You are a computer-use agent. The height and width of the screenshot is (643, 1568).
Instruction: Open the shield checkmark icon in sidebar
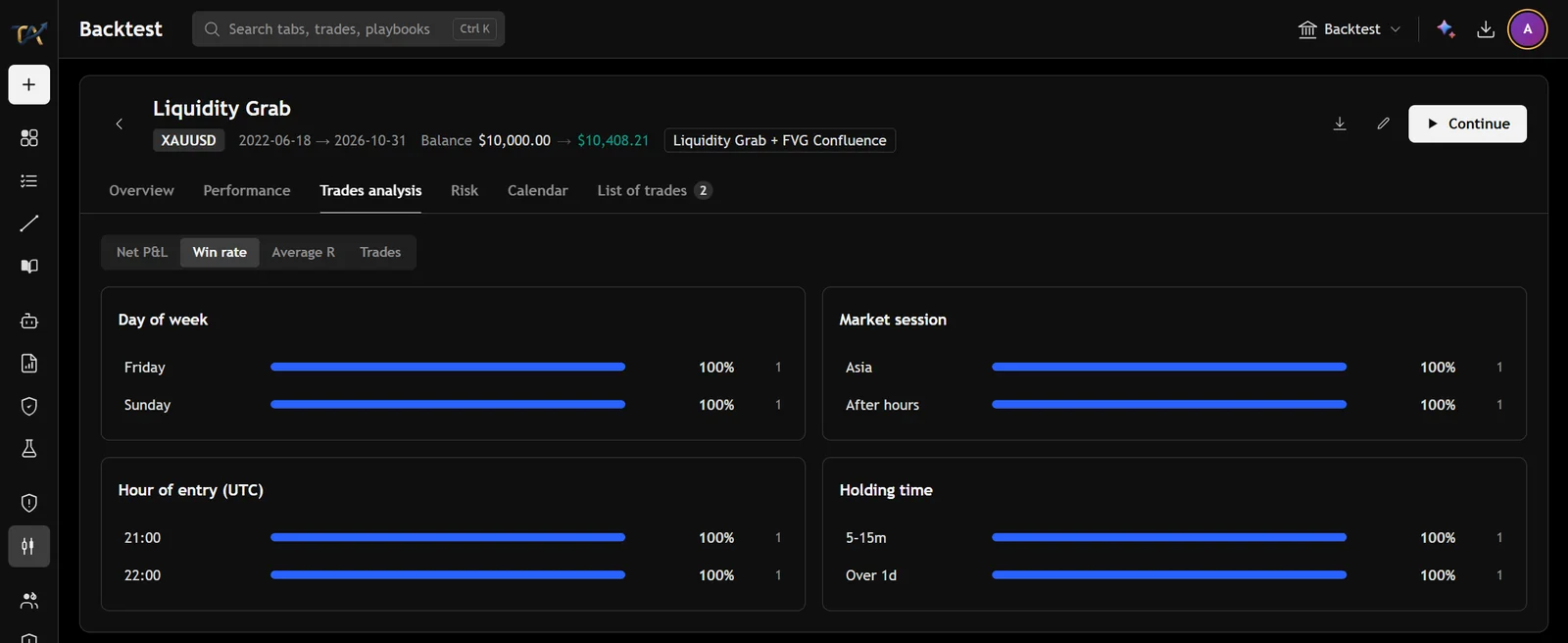pyautogui.click(x=29, y=406)
